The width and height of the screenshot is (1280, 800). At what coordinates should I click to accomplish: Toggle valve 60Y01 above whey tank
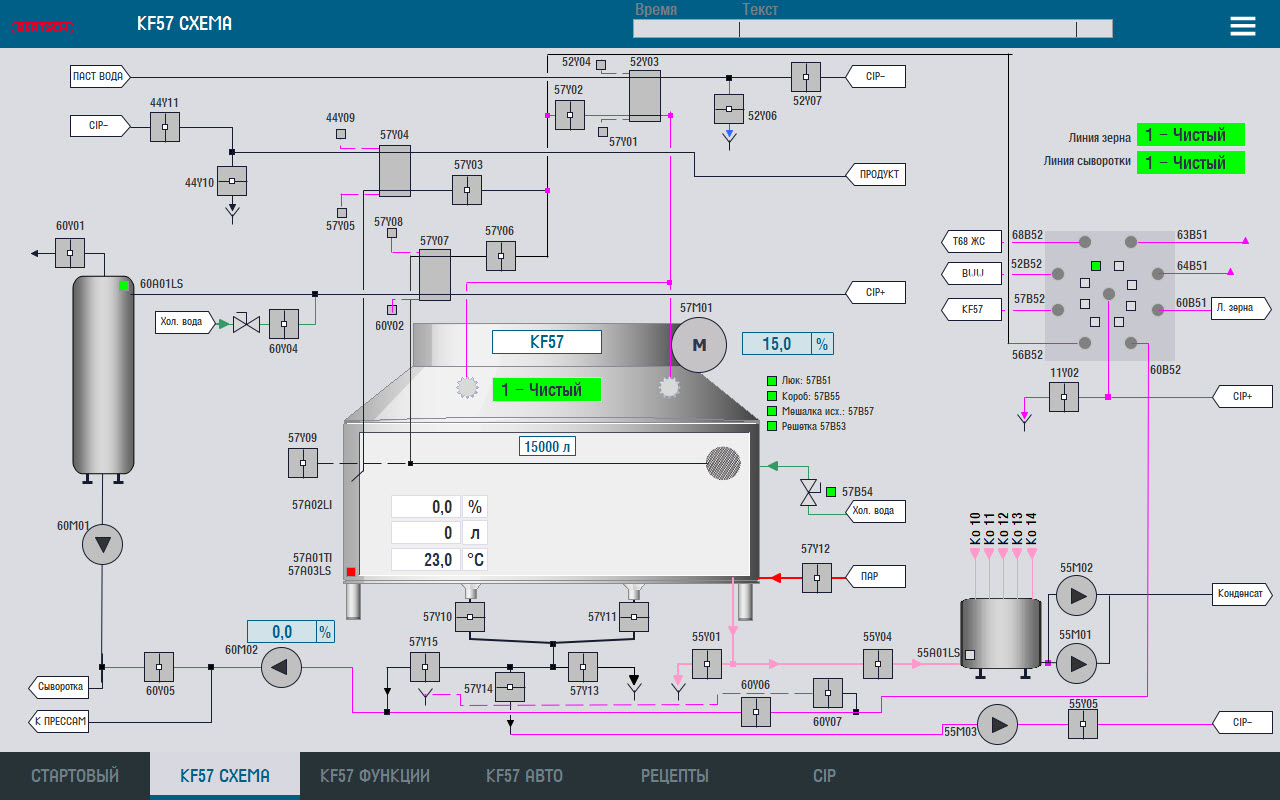70,253
